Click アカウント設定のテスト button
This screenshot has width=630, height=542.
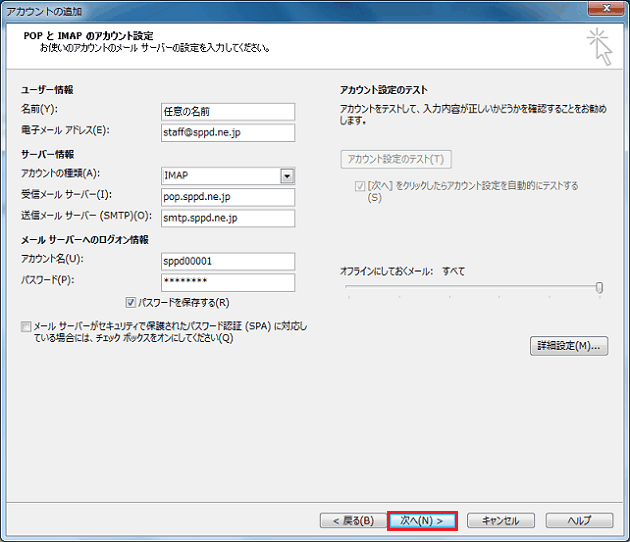pyautogui.click(x=396, y=159)
